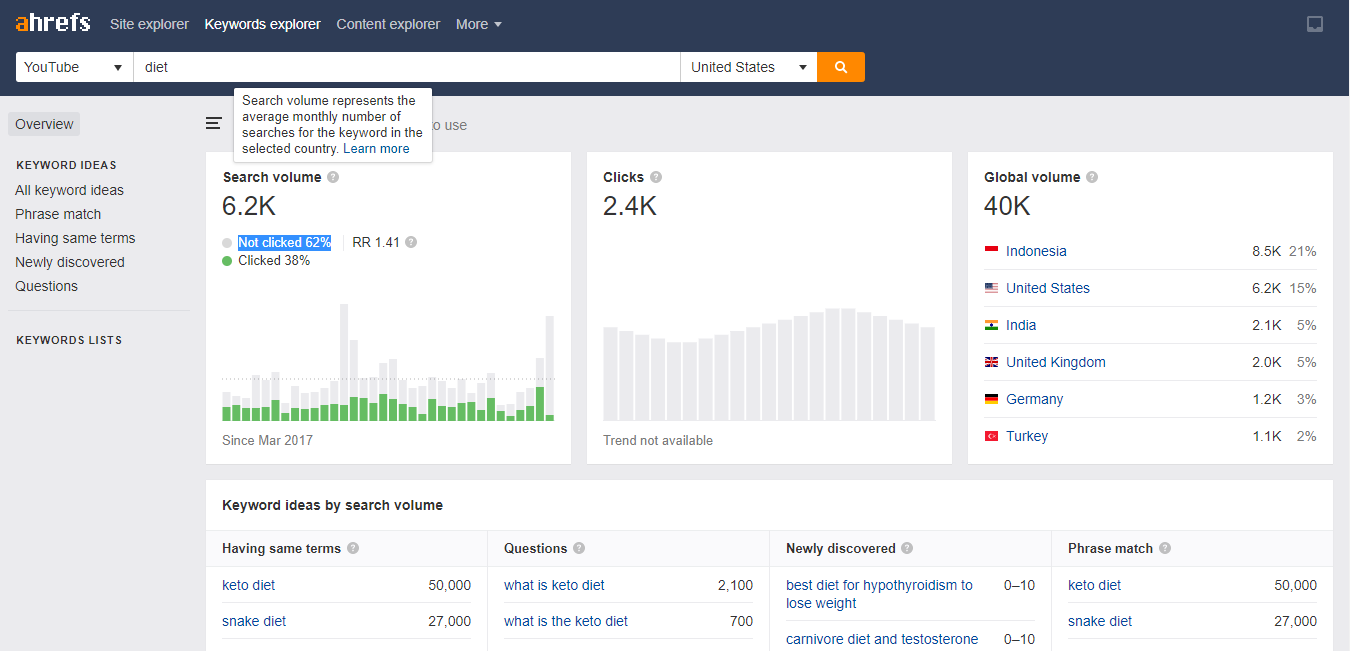1350x651 pixels.
Task: Click the 2.4K clicks value
Action: [x=630, y=206]
